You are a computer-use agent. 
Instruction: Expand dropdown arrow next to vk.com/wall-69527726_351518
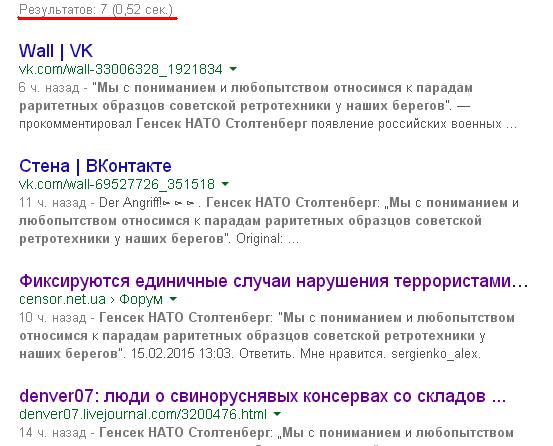coord(225,184)
